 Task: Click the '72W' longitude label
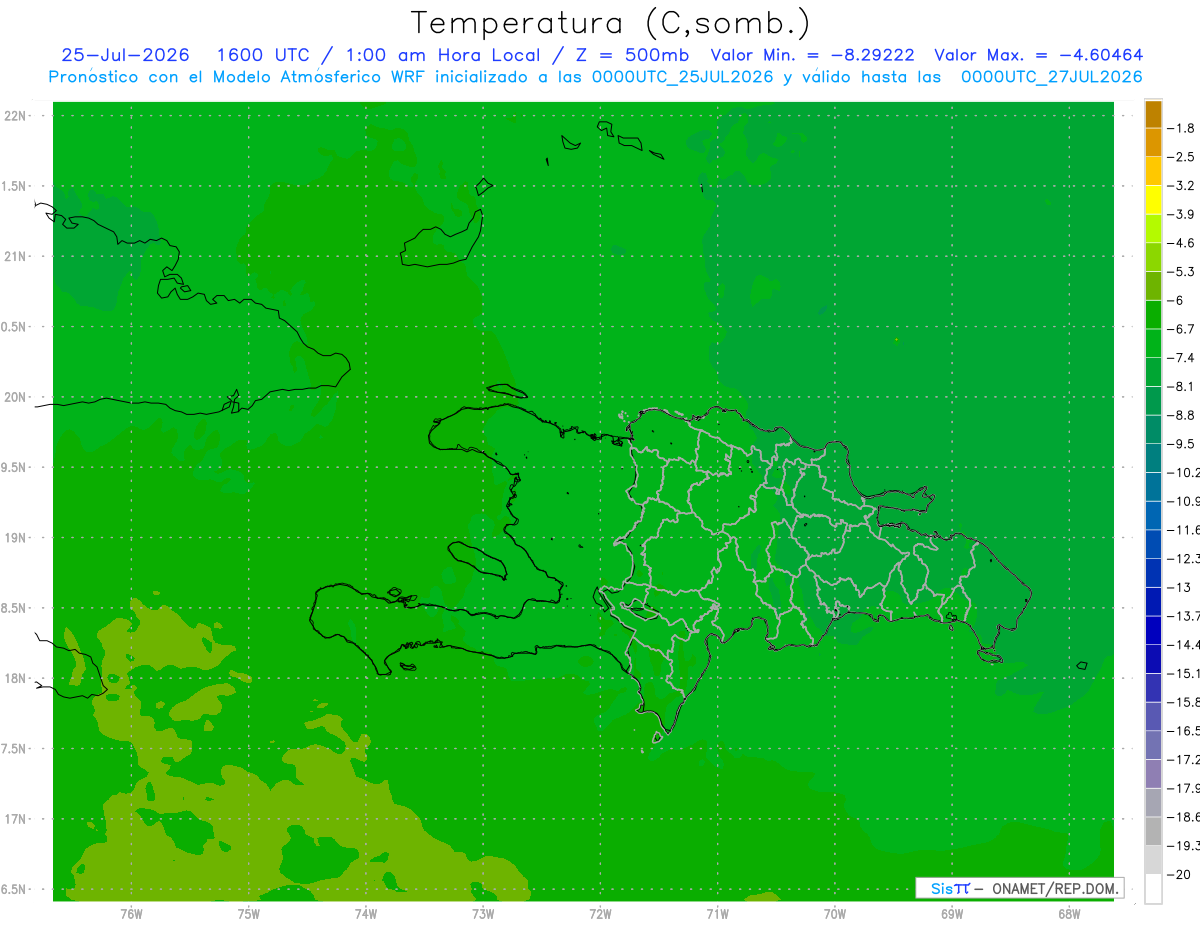tap(600, 913)
